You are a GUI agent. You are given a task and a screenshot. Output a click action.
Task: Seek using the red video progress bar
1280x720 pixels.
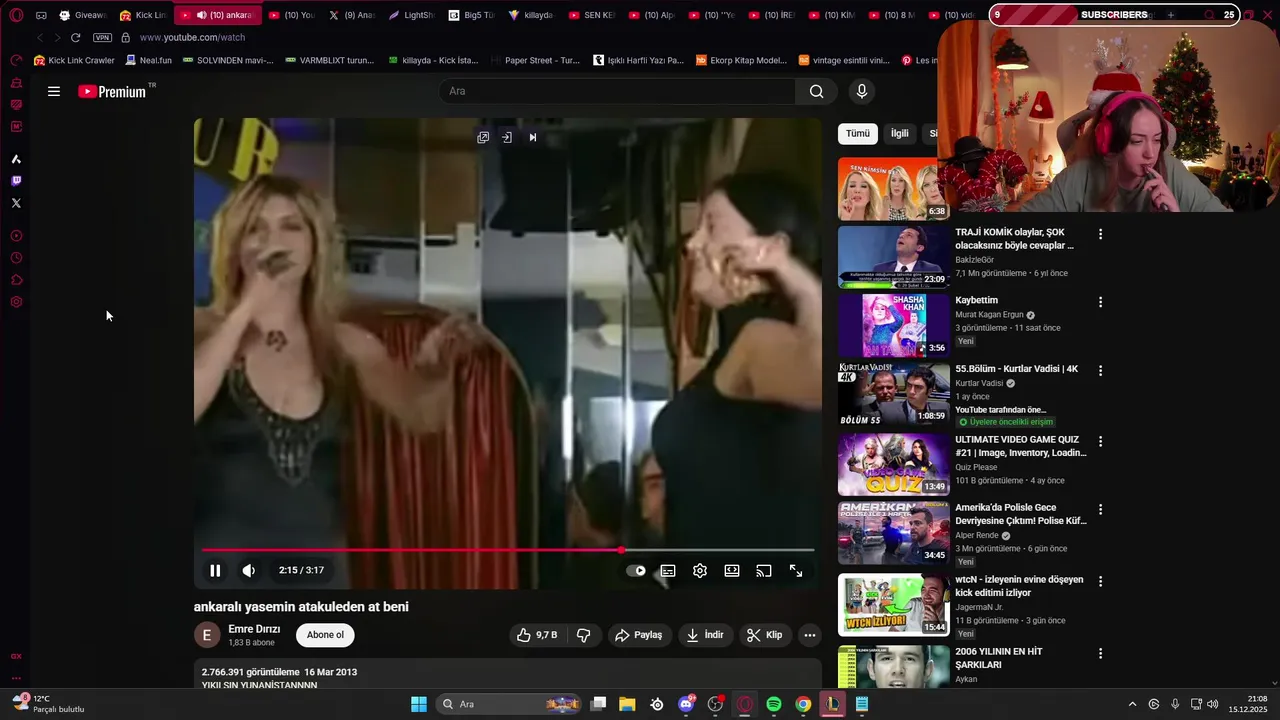coord(508,550)
